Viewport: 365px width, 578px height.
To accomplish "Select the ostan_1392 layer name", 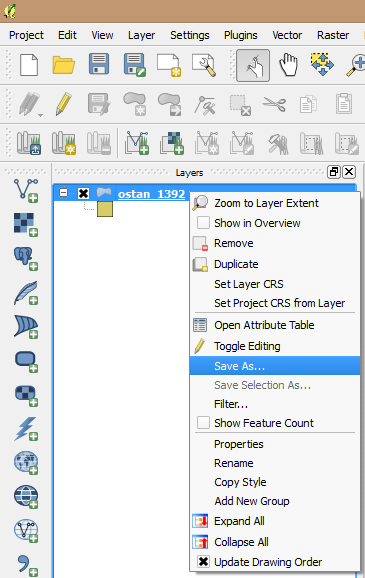I will (x=152, y=194).
